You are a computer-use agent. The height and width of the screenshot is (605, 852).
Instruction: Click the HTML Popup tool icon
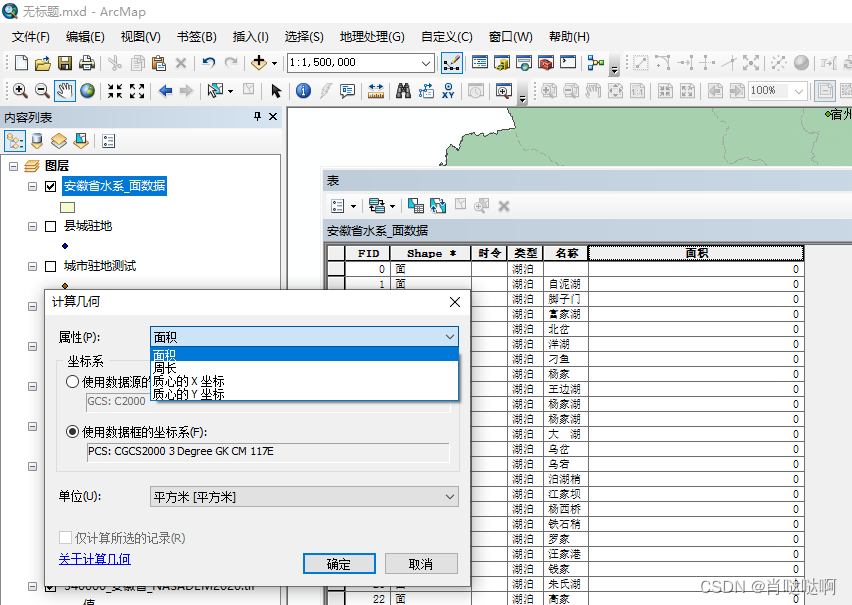pos(347,91)
